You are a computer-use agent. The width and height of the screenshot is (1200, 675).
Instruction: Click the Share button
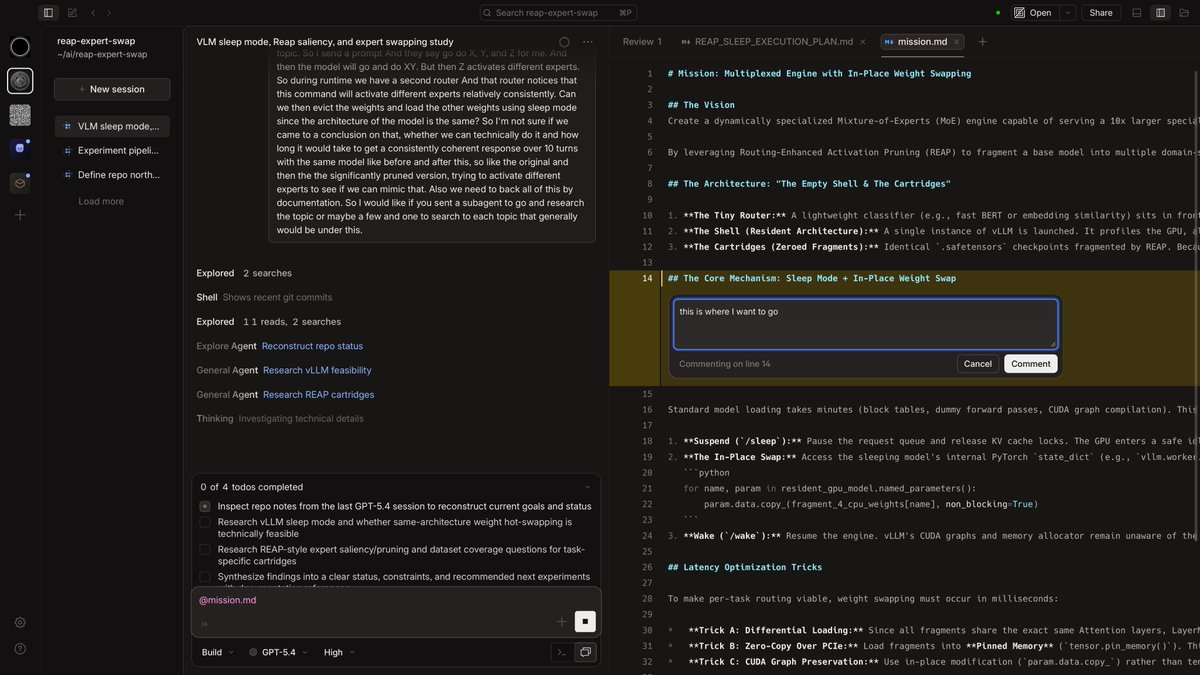pos(1101,13)
